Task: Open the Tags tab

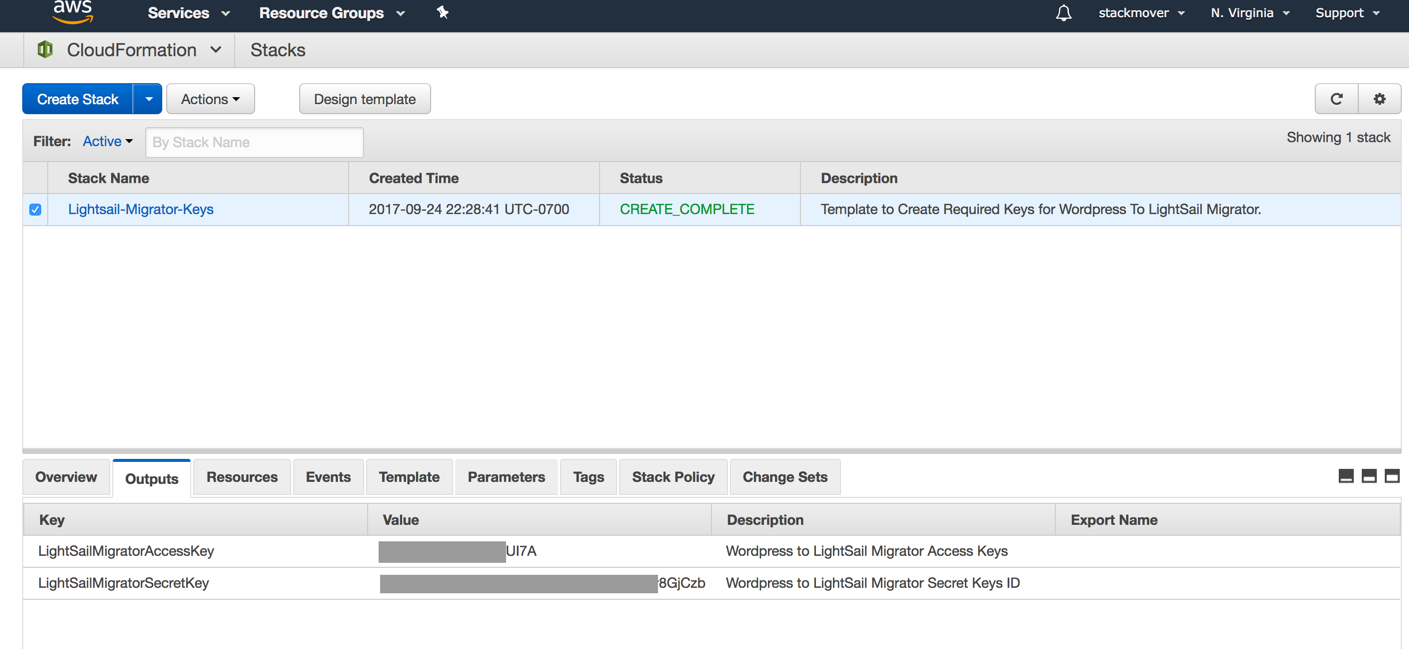Action: (x=588, y=477)
